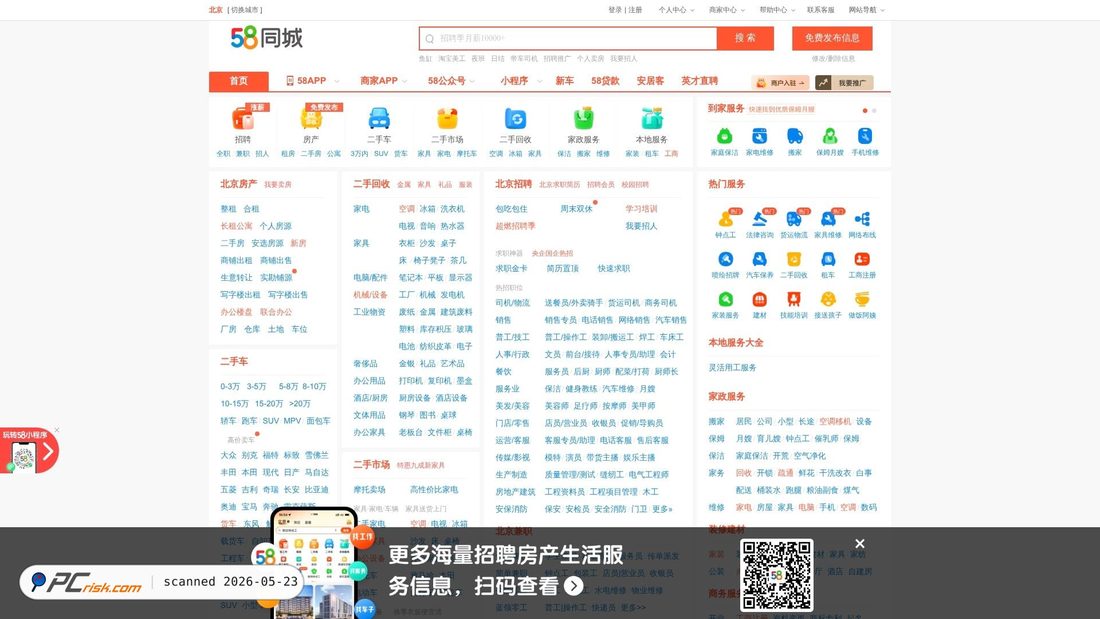Click the 搬家 truck icon

[795, 136]
